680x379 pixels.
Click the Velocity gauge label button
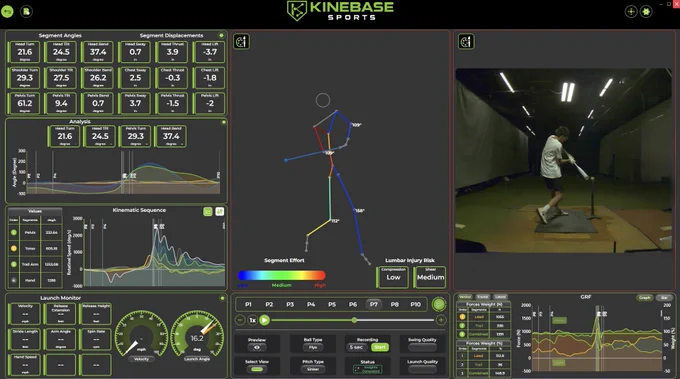click(141, 359)
